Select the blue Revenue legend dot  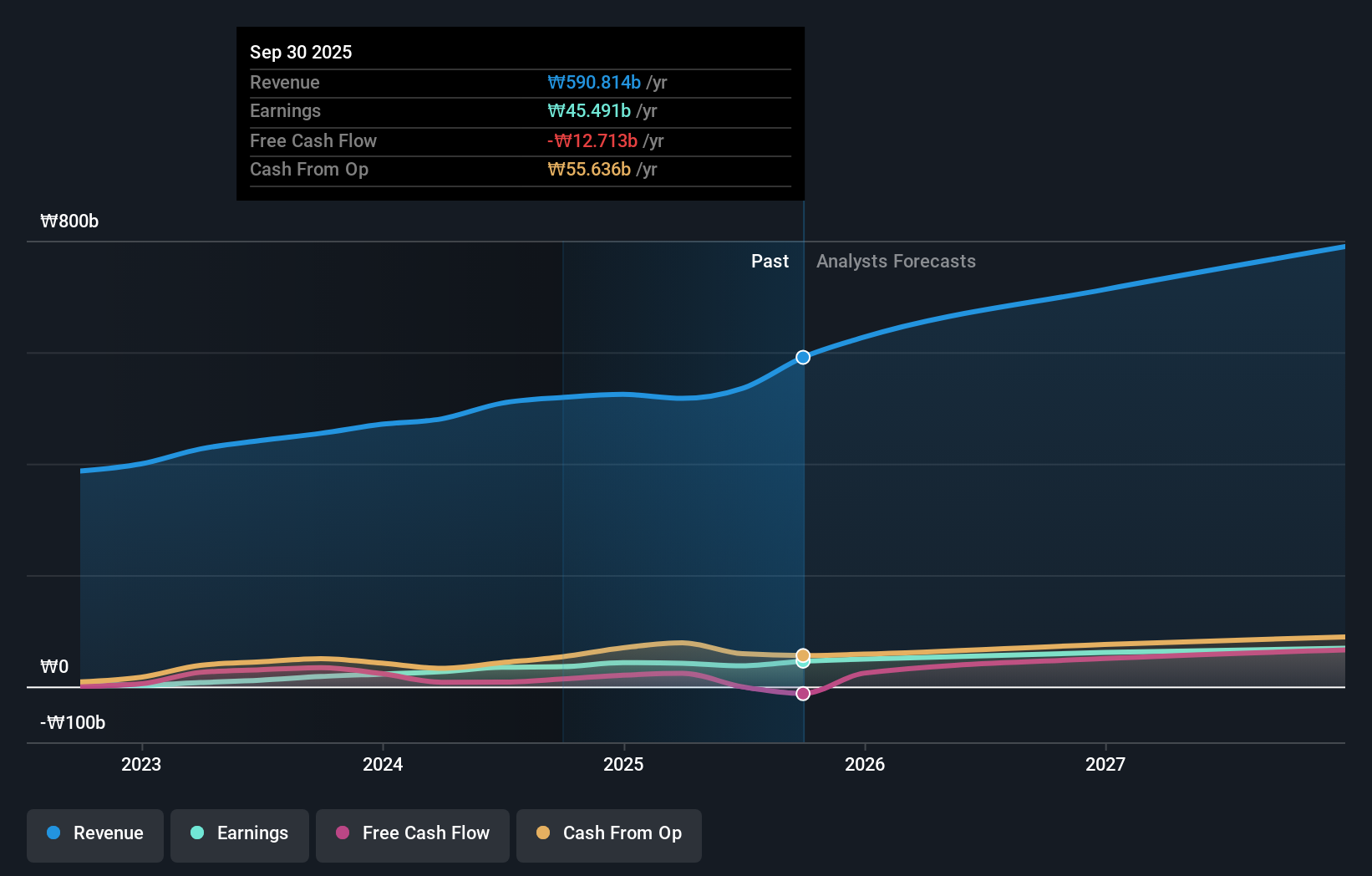coord(54,833)
